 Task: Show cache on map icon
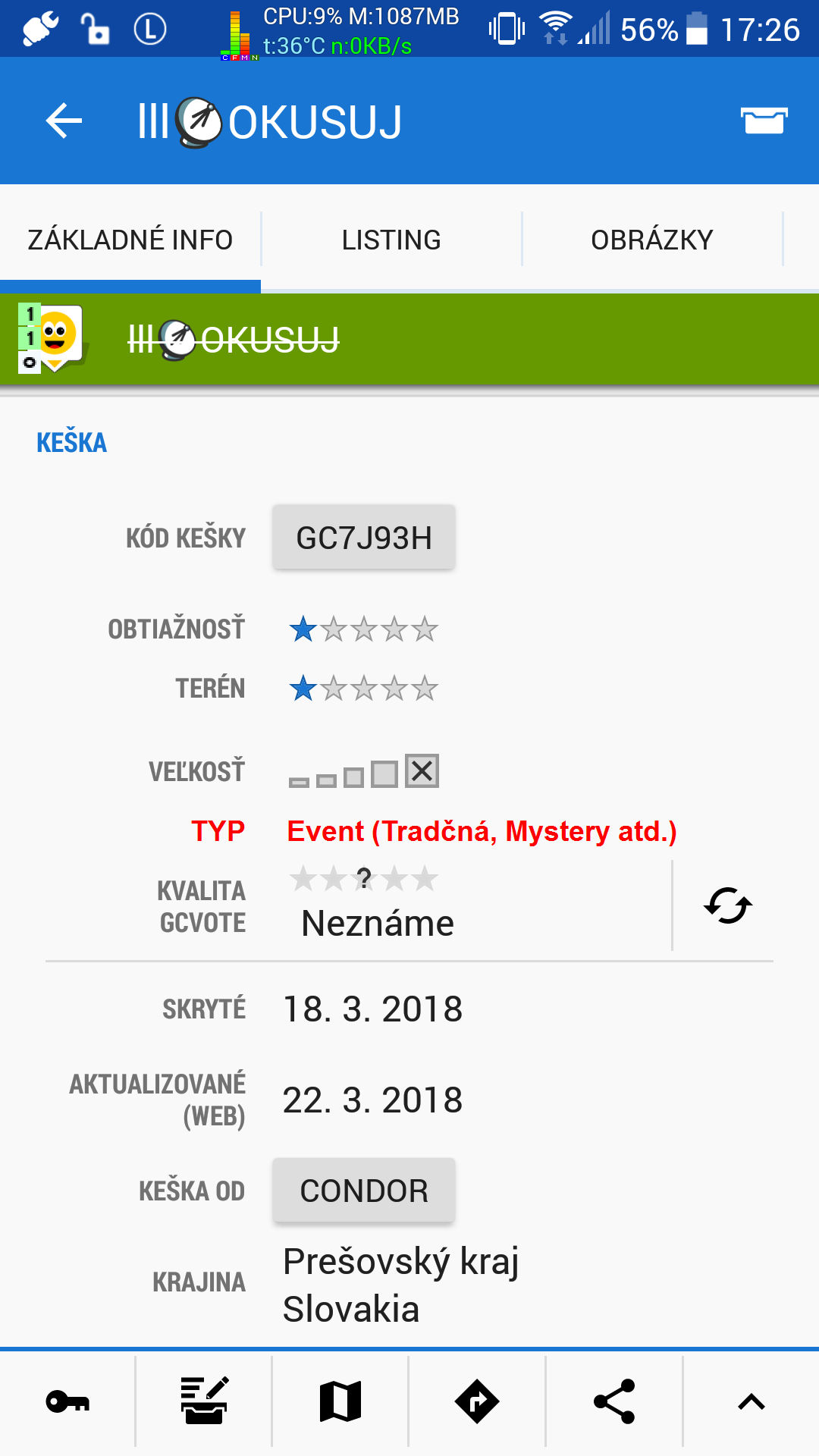[x=340, y=1401]
